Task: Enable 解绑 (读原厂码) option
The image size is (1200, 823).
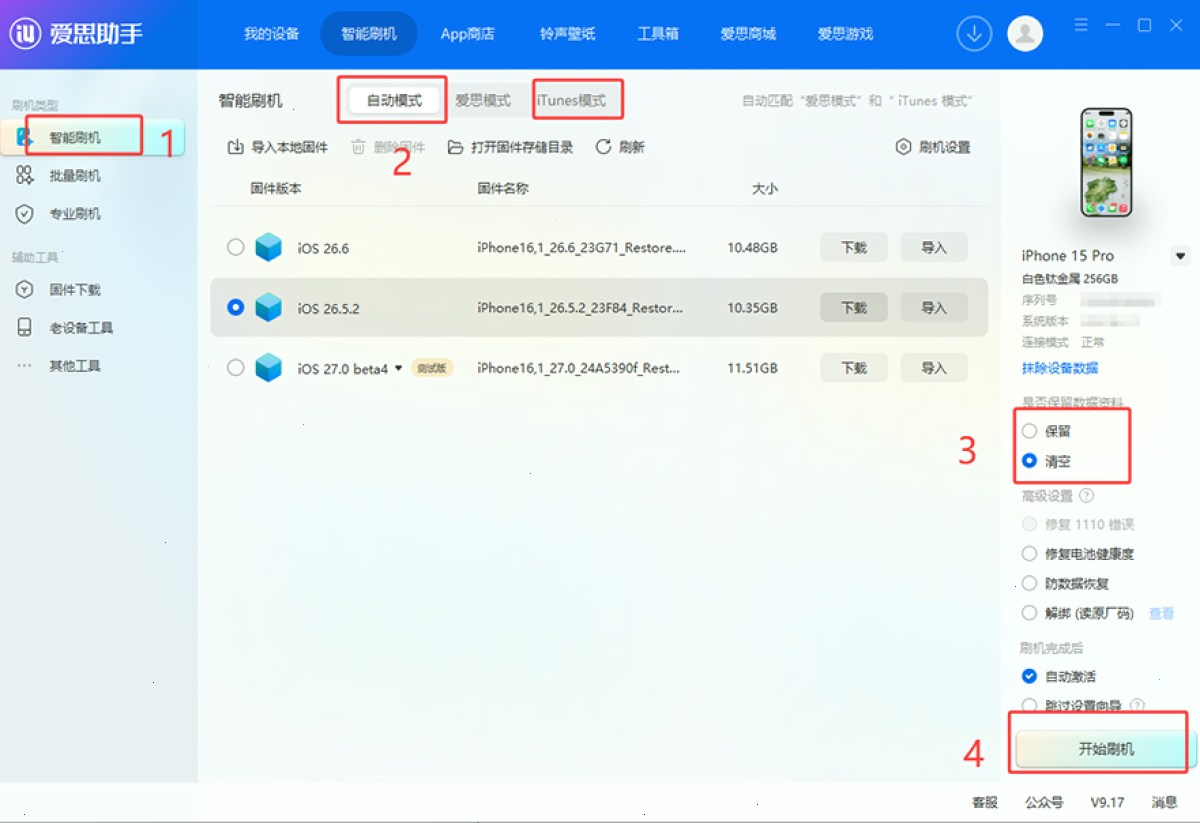Action: (1029, 613)
